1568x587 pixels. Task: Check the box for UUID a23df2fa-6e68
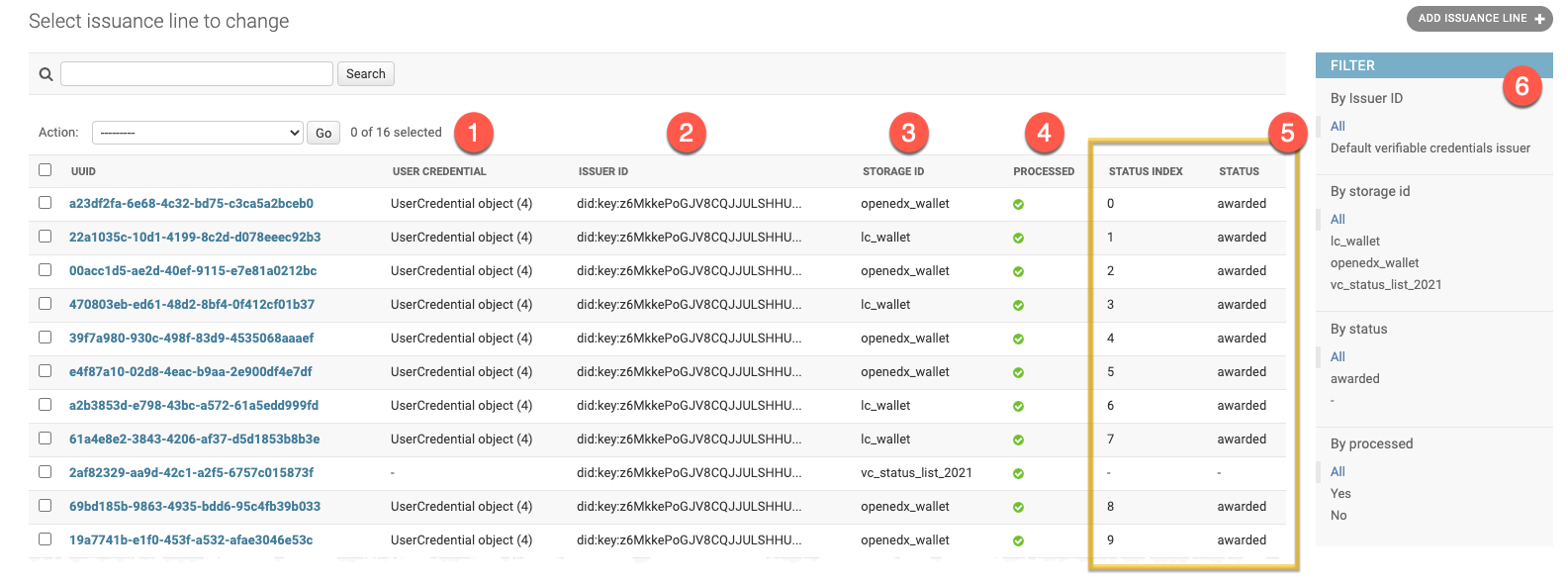pos(45,203)
